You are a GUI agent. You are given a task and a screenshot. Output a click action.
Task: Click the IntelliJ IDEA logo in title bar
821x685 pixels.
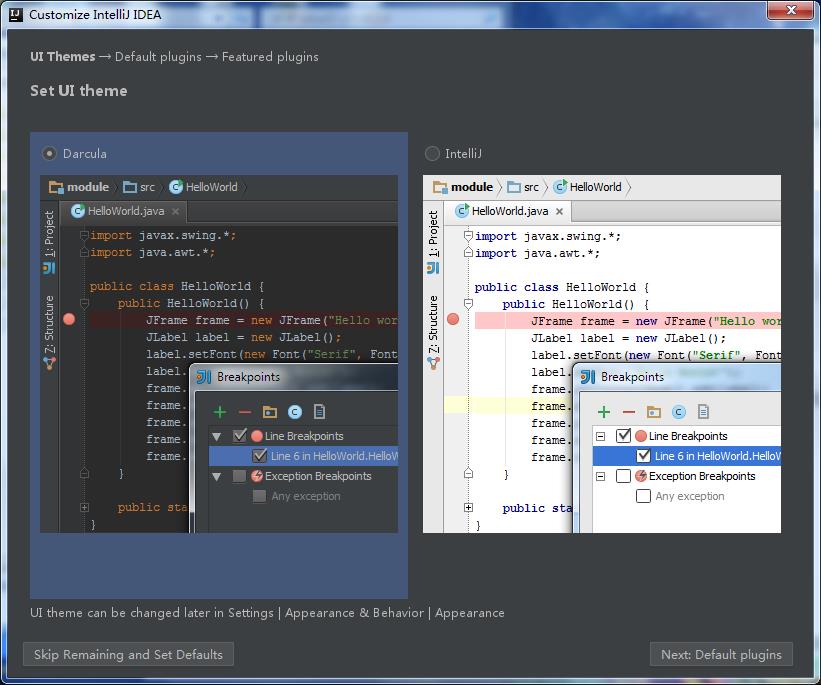tap(16, 14)
